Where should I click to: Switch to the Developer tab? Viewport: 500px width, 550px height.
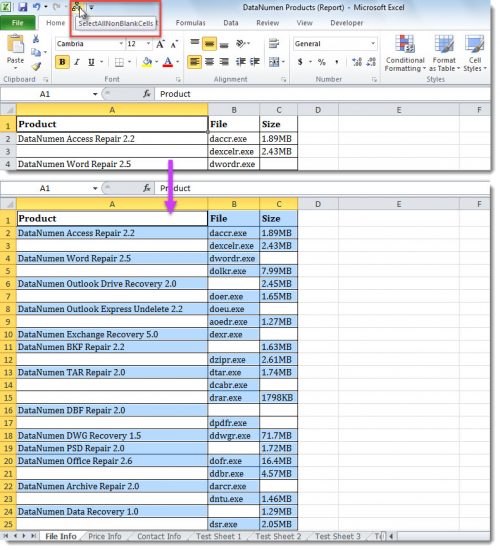click(346, 23)
